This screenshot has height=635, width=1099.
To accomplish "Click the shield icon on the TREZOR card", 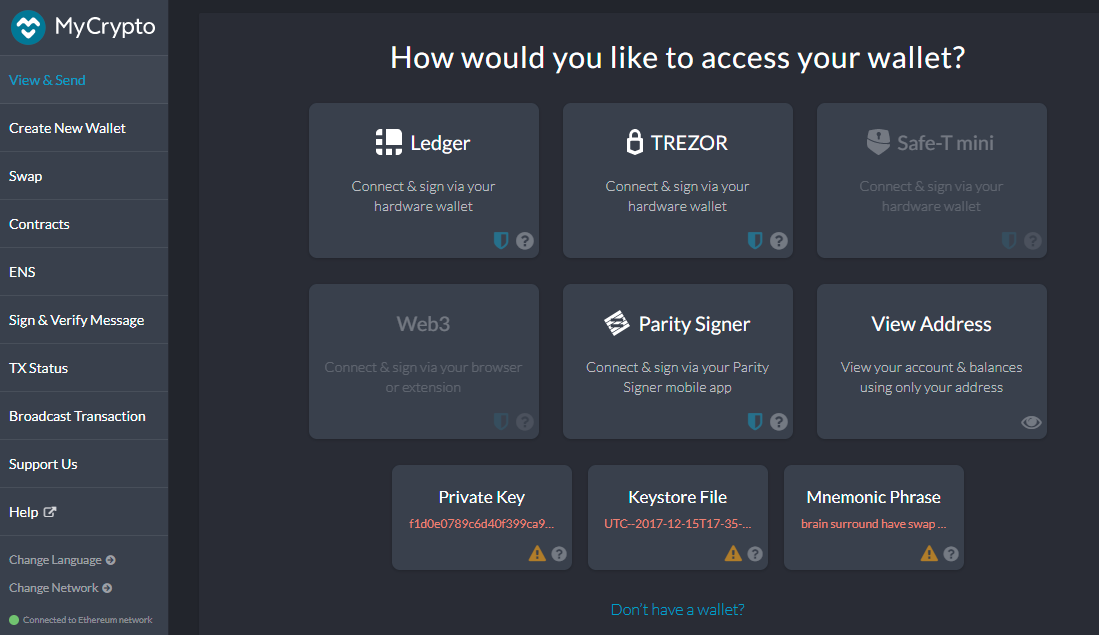I will point(754,240).
